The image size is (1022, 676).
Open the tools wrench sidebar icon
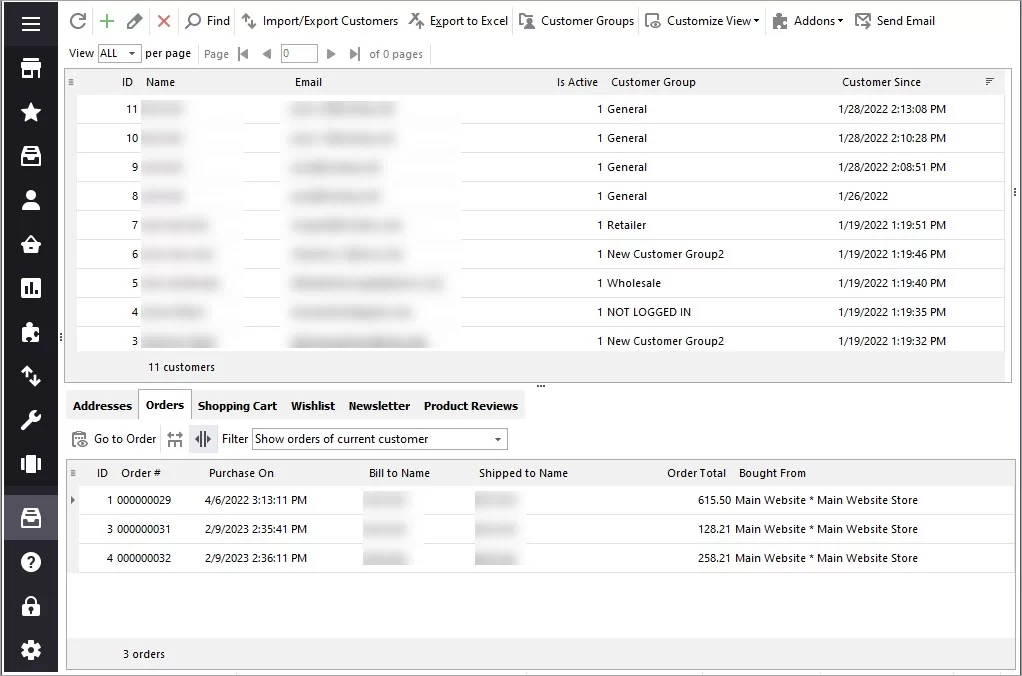tap(31, 420)
